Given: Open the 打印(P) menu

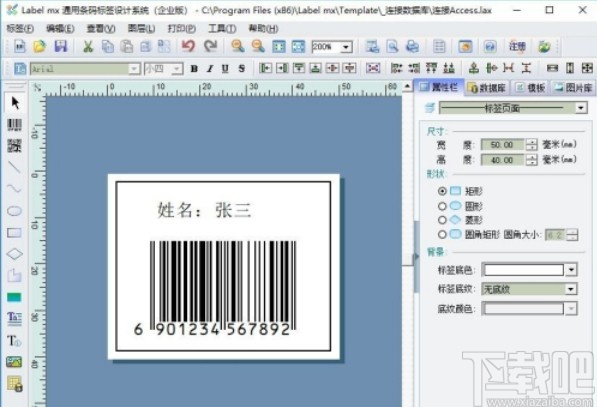Looking at the screenshot, I should tap(182, 29).
